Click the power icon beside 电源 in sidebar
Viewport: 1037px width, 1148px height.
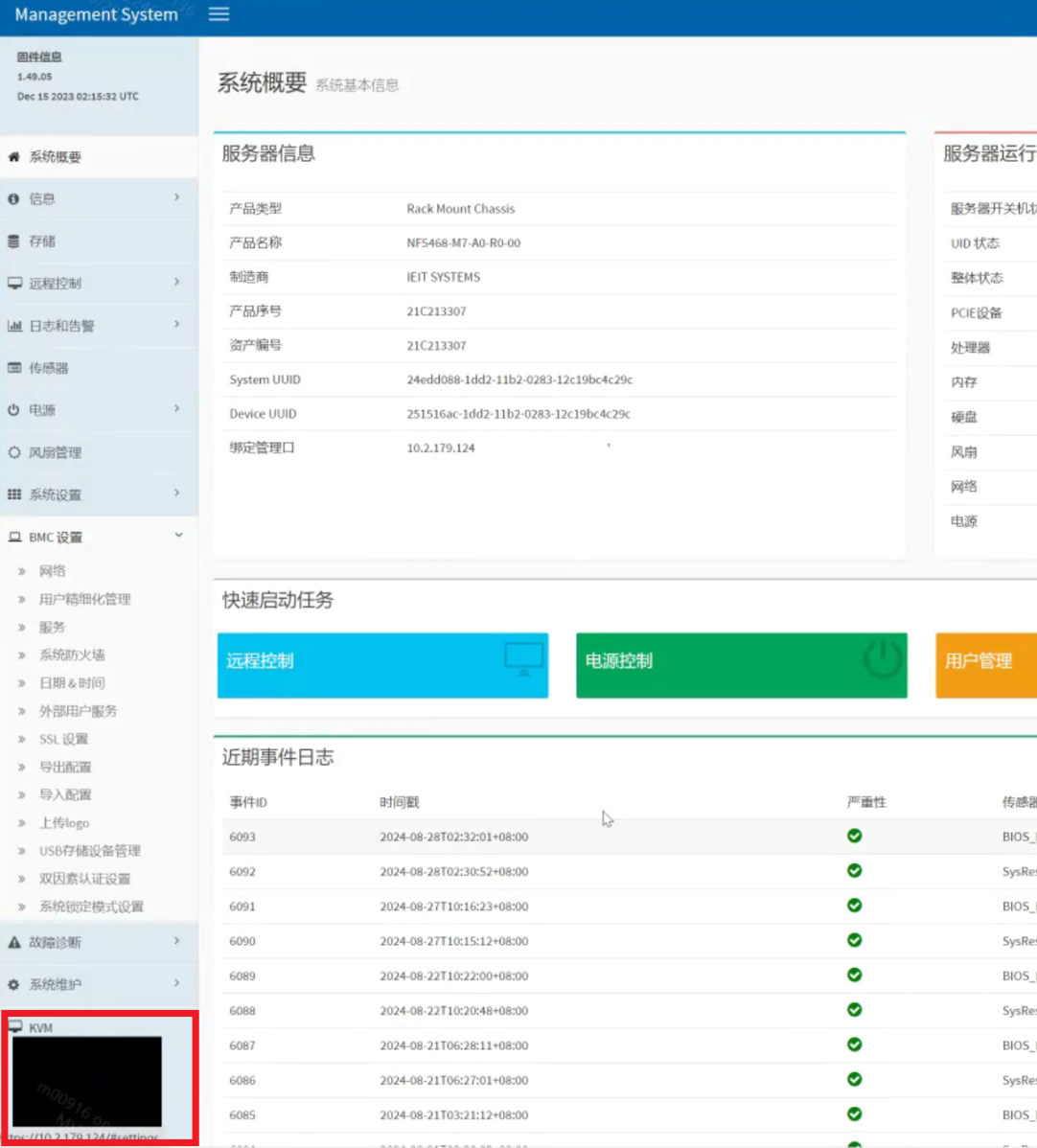pyautogui.click(x=14, y=410)
